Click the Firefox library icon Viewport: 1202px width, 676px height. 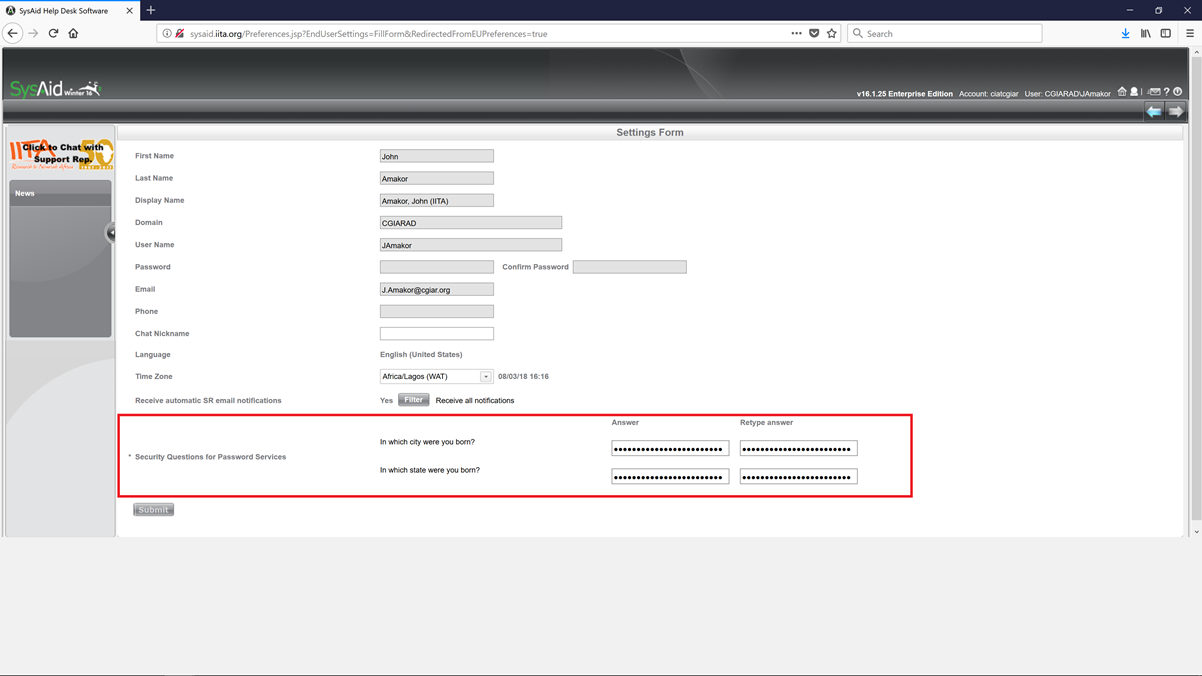tap(1144, 33)
